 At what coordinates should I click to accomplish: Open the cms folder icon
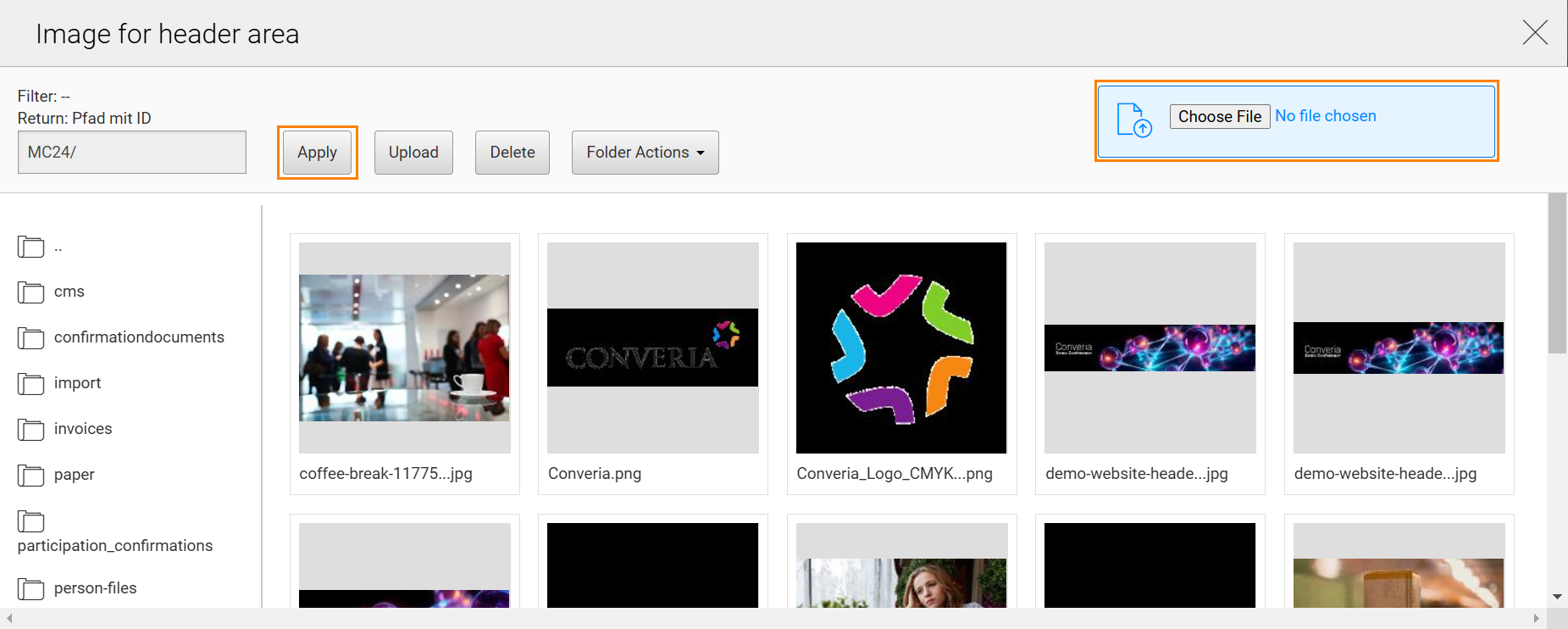click(31, 292)
